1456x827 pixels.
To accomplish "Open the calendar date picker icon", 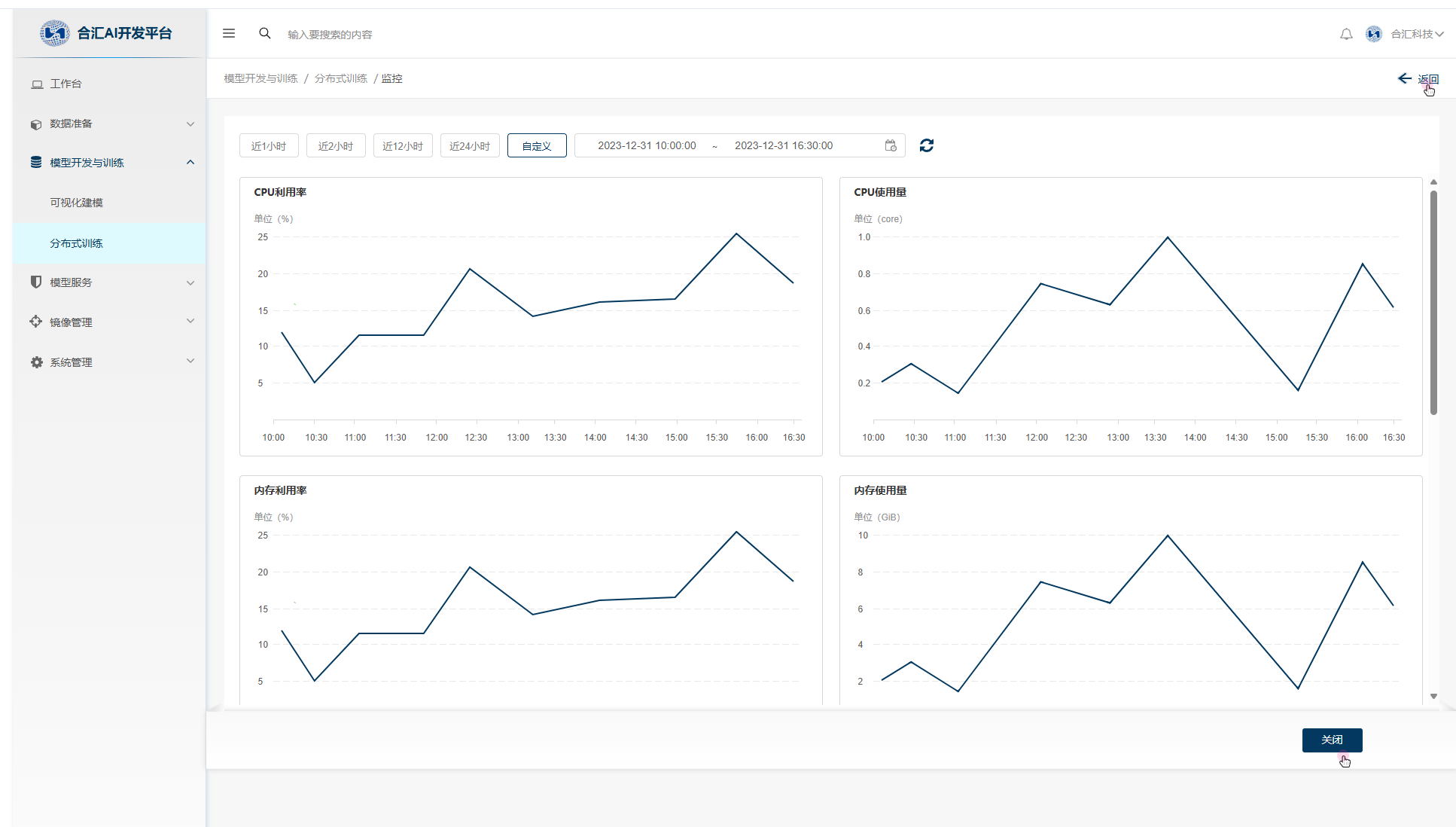I will [x=891, y=145].
